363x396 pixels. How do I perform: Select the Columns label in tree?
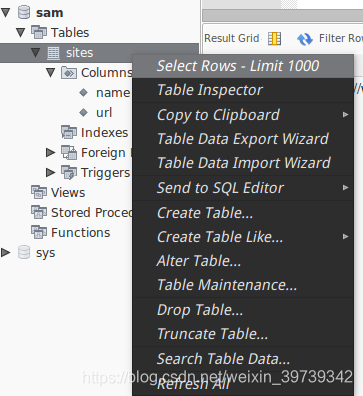(107, 73)
